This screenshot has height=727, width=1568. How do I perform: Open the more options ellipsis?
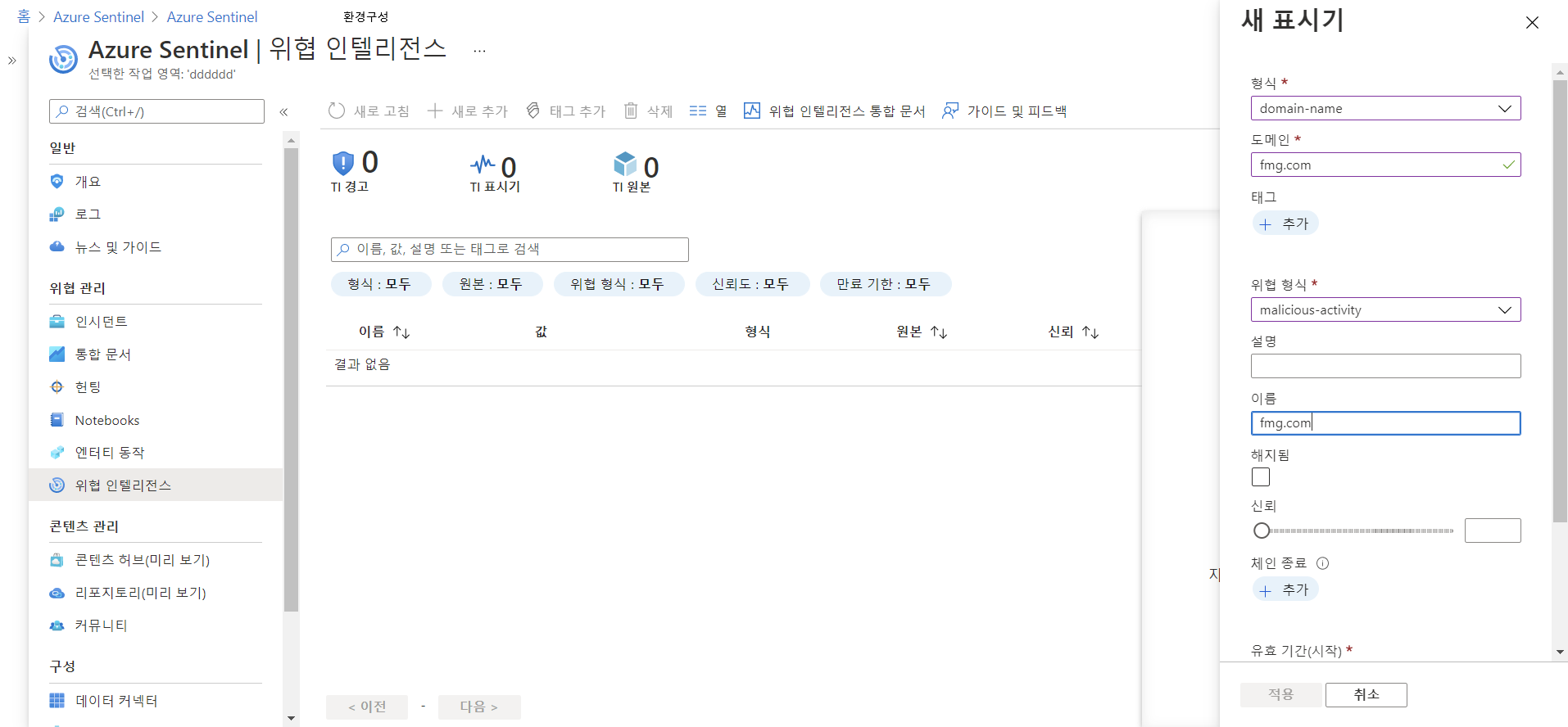pos(479,51)
